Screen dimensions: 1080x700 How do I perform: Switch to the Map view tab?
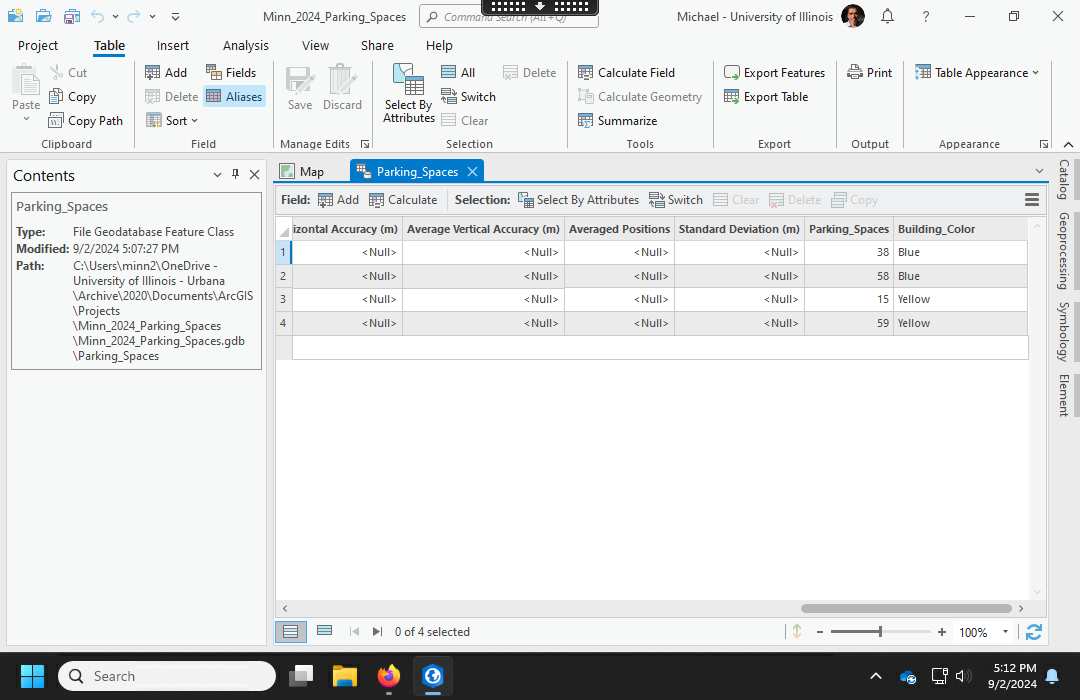(x=302, y=172)
